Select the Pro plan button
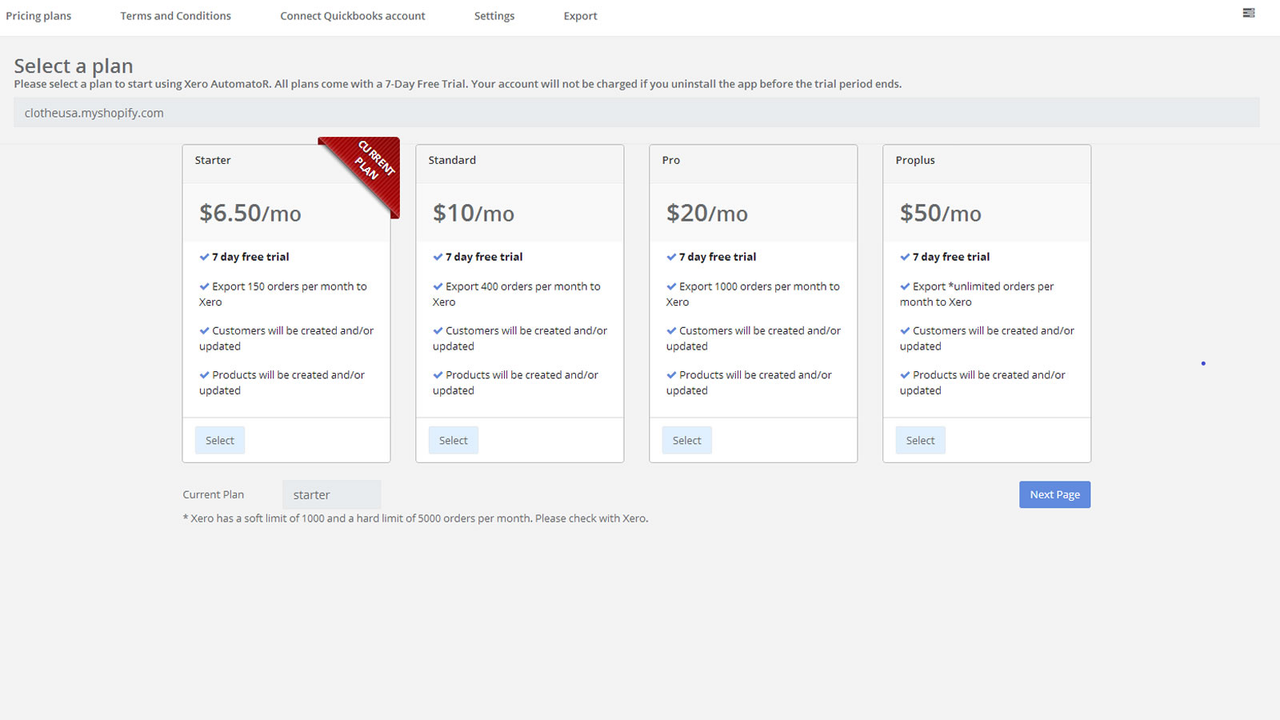The image size is (1280, 720). click(687, 440)
